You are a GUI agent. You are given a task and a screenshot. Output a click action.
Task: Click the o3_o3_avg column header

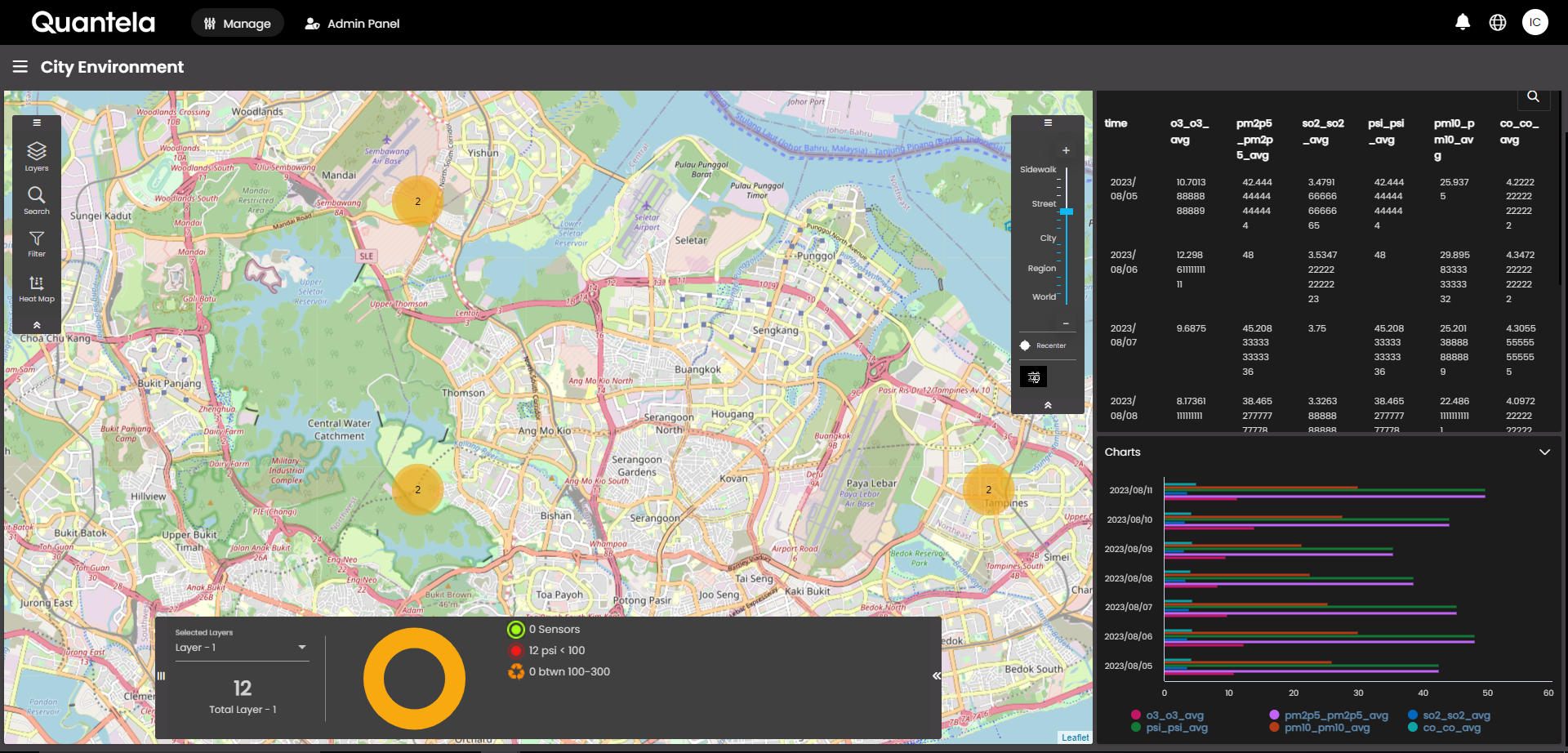(x=1189, y=131)
